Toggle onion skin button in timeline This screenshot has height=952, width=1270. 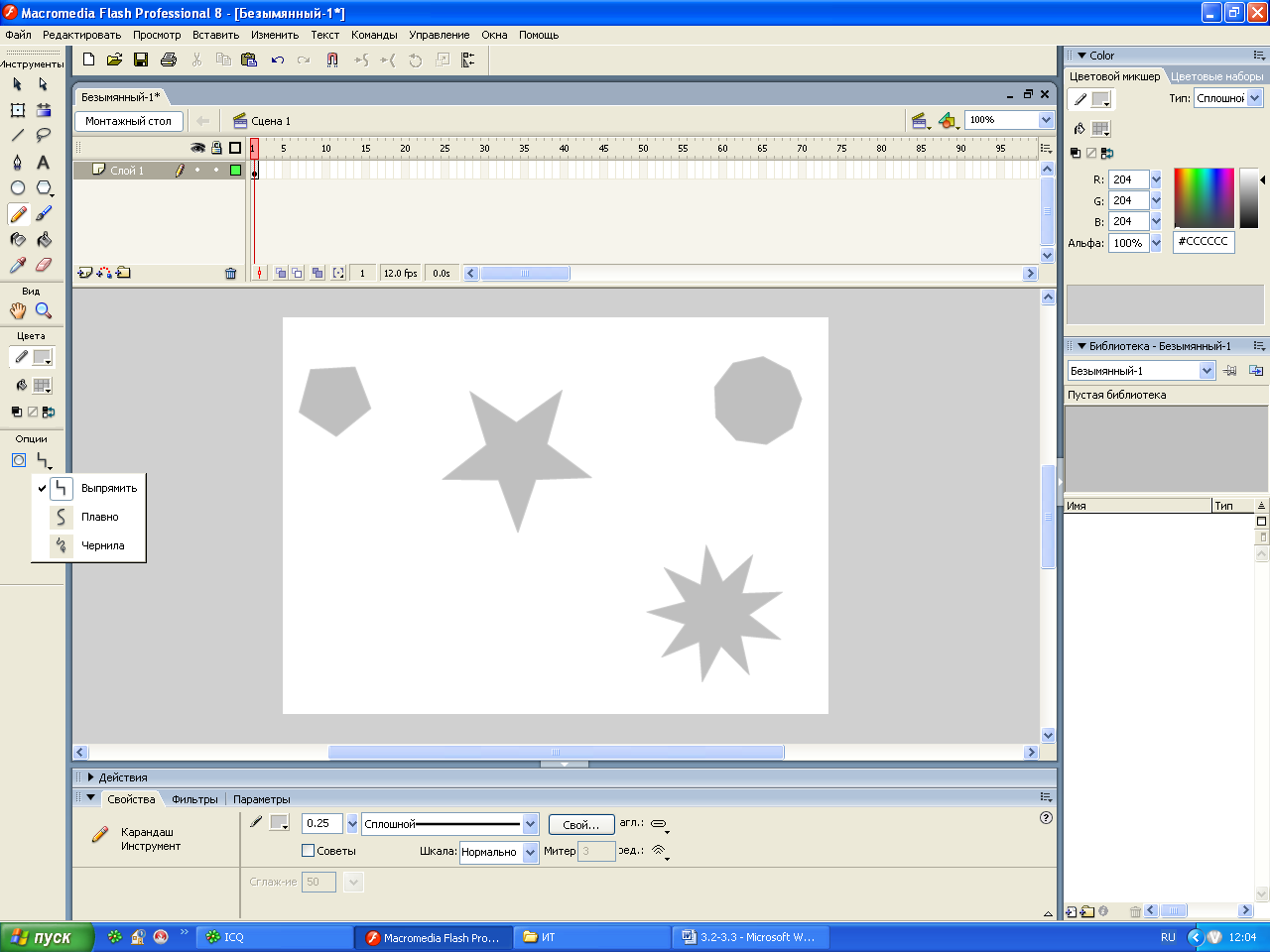(x=281, y=273)
